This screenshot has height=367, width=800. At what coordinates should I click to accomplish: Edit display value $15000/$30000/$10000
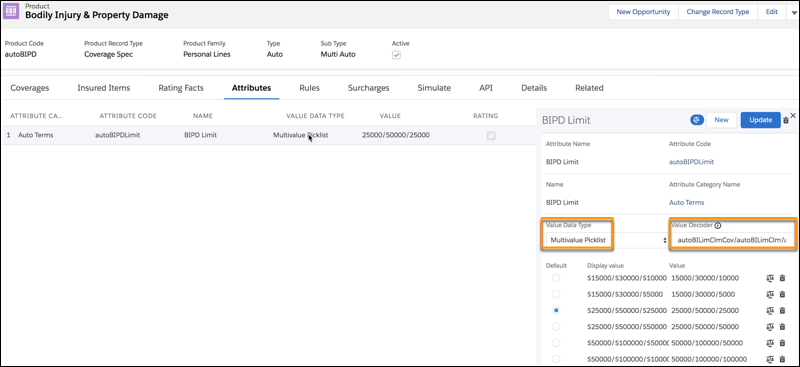click(627, 278)
